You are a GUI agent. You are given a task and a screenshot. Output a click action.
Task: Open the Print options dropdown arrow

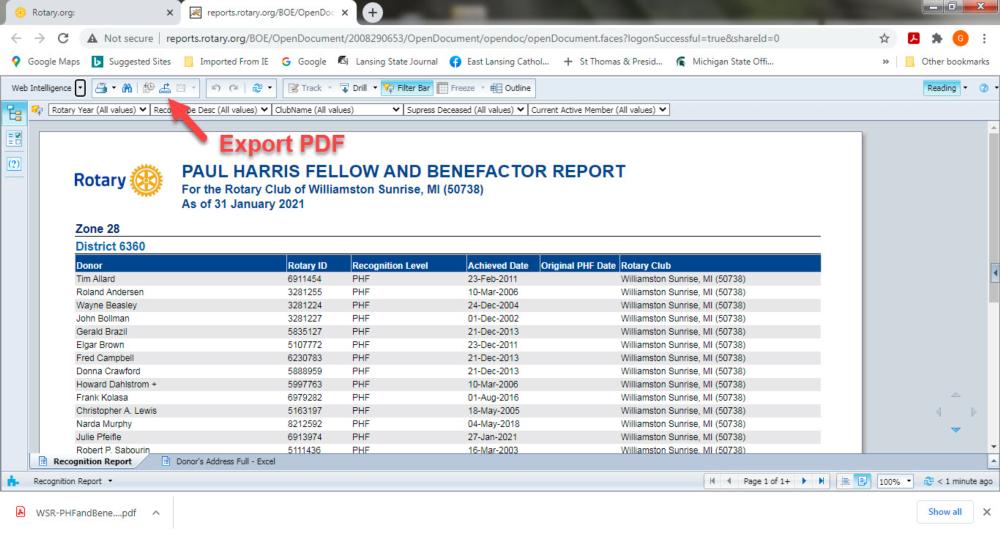(x=114, y=88)
